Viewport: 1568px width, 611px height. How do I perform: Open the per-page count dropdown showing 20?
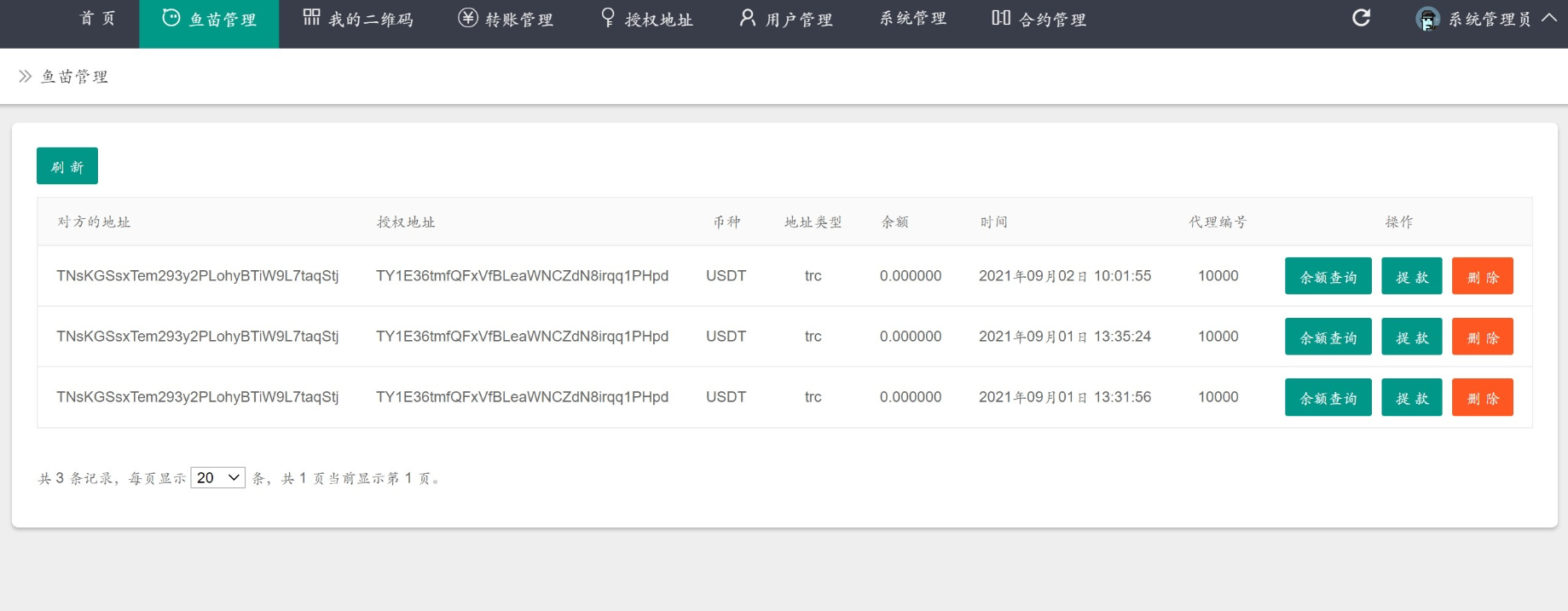[x=217, y=478]
